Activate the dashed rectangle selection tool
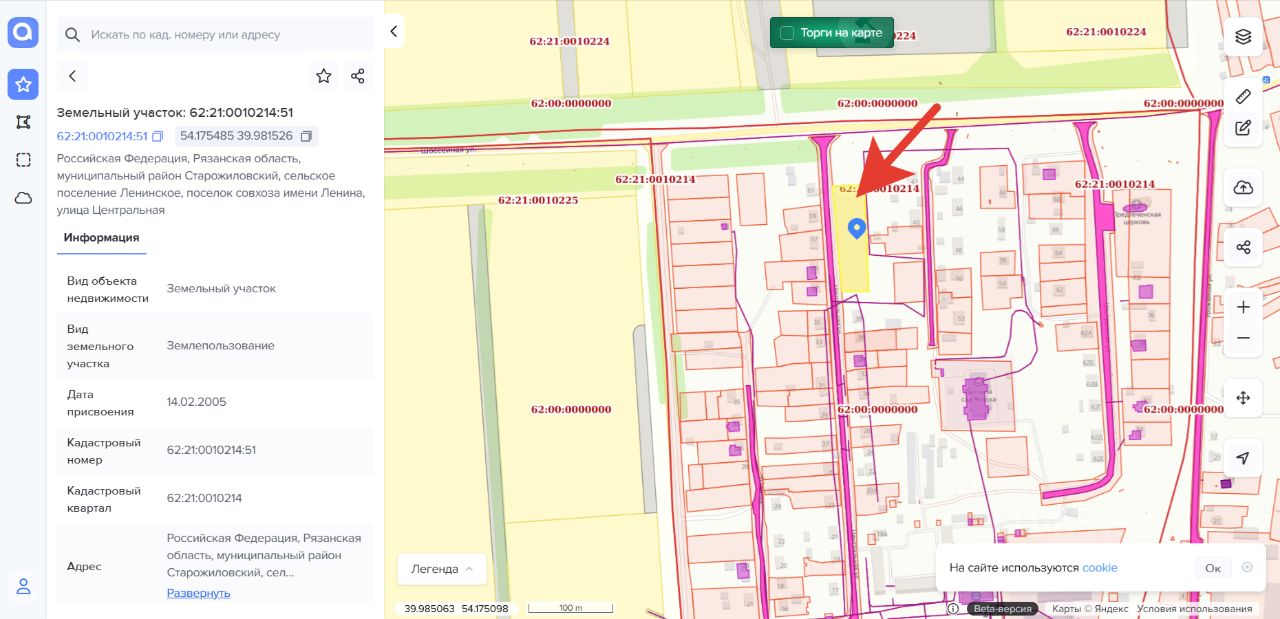The image size is (1280, 619). [23, 160]
